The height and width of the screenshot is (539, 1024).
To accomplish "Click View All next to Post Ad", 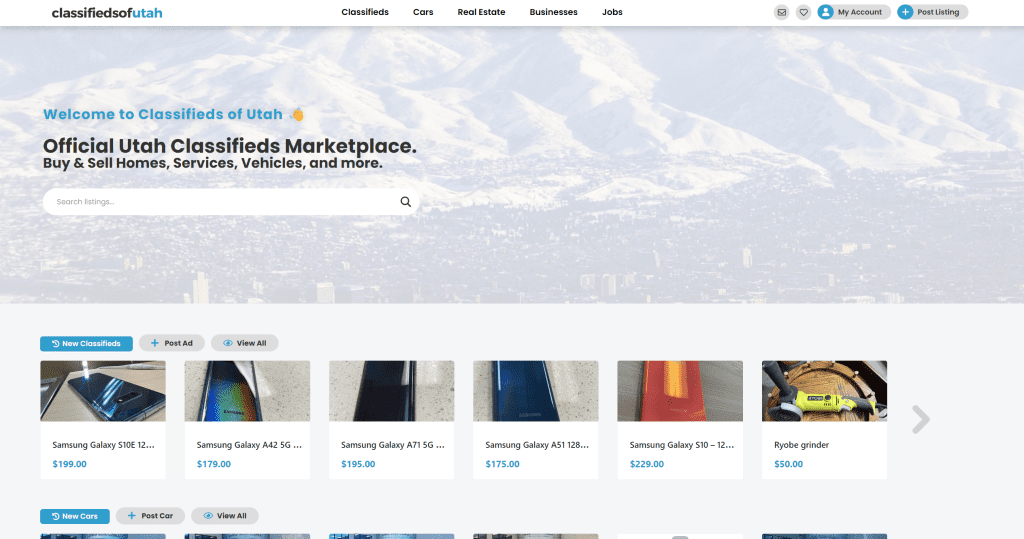I will pyautogui.click(x=245, y=343).
